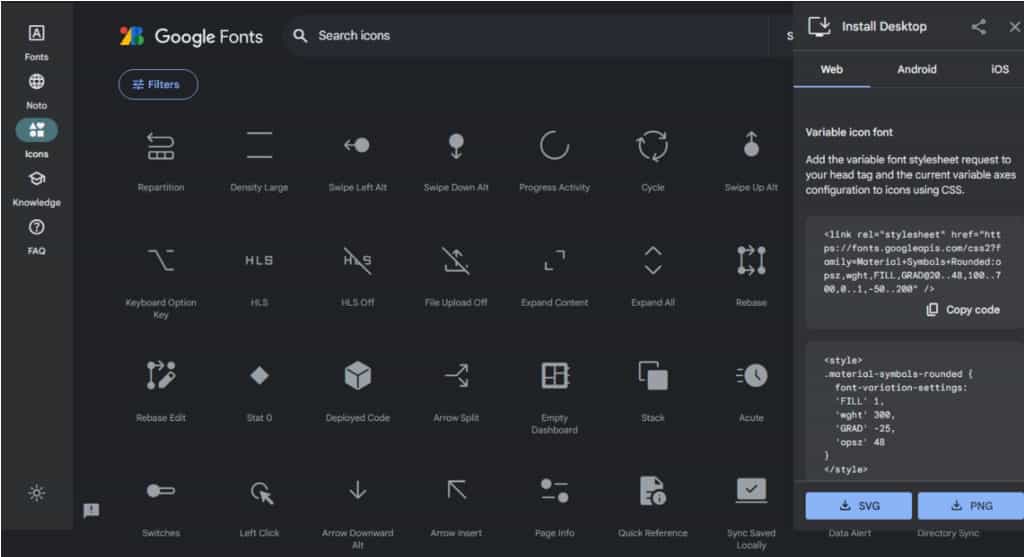Image resolution: width=1024 pixels, height=557 pixels.
Task: Click the search magnifier icon
Action: [300, 35]
